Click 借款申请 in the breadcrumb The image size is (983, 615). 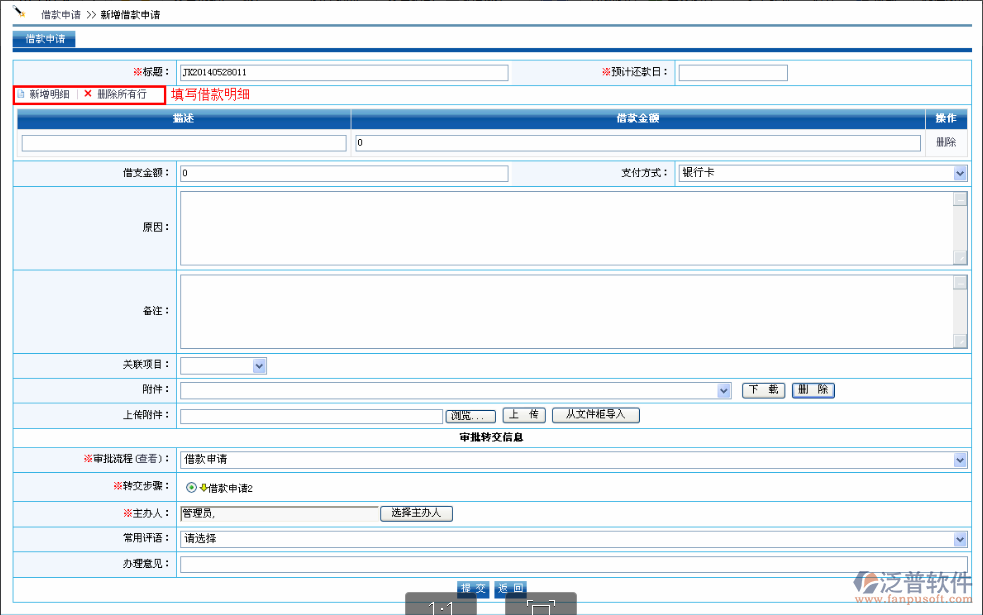coord(60,16)
